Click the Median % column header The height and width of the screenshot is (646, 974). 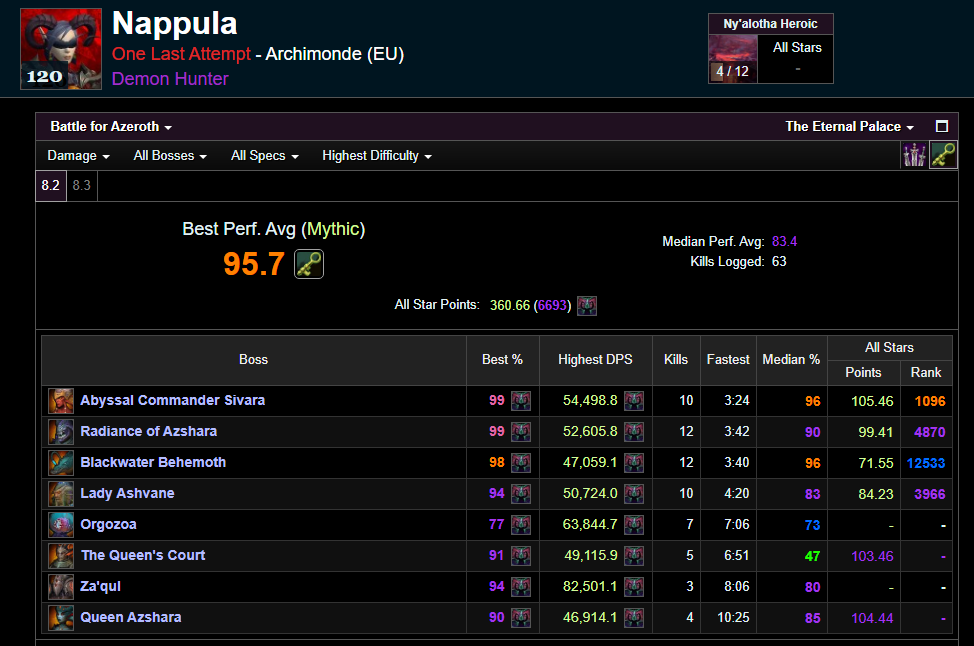(791, 360)
